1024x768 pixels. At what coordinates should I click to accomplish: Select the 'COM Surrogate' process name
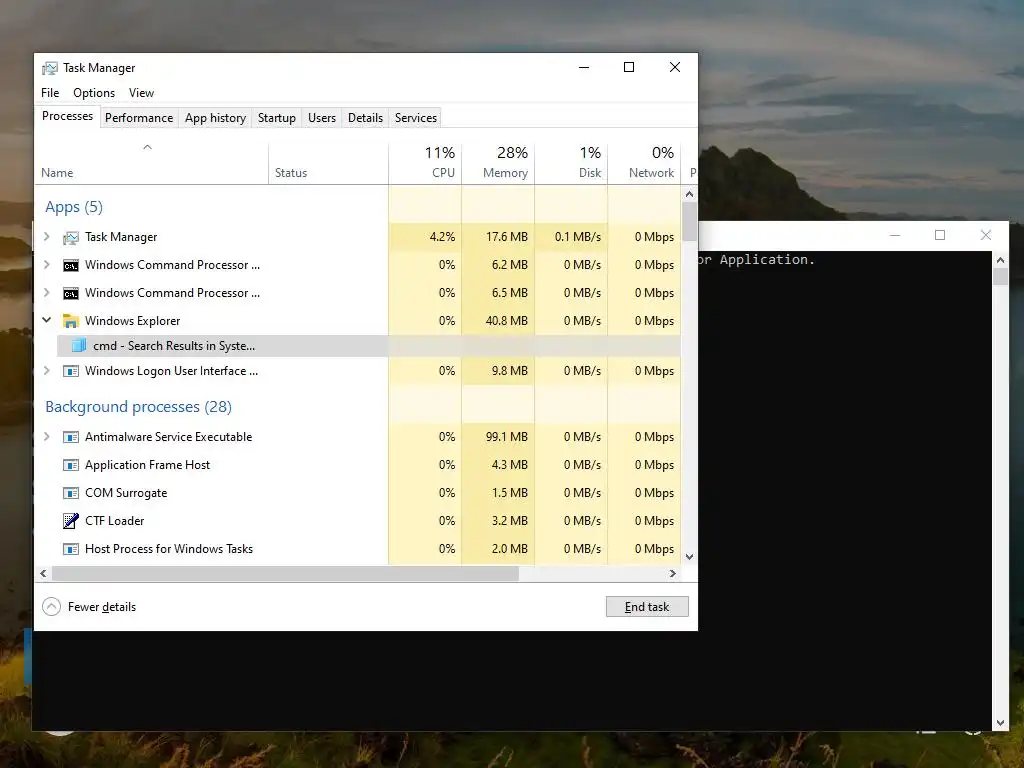pyautogui.click(x=126, y=493)
